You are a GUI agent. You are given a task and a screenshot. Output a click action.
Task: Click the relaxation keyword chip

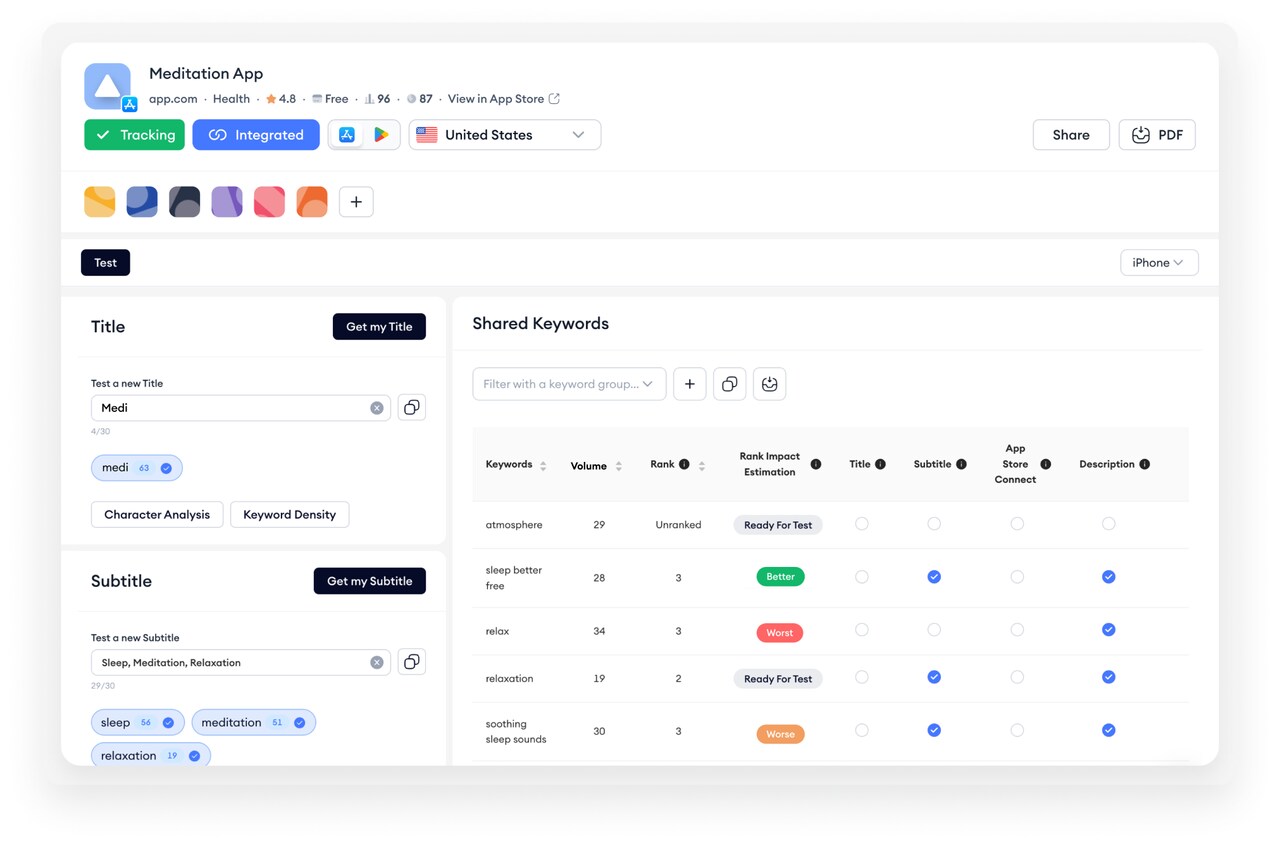(x=151, y=756)
